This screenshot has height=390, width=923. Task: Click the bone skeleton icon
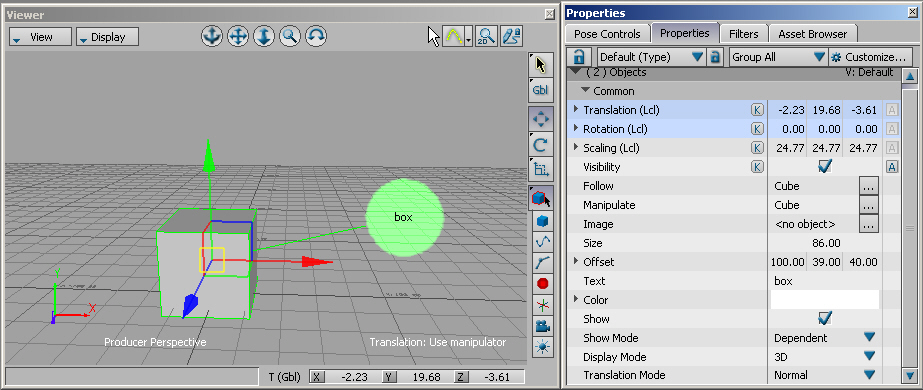(542, 262)
